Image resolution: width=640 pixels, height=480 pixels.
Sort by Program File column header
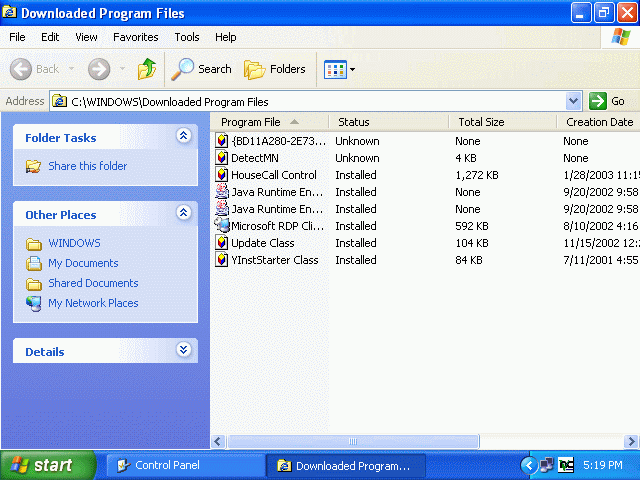coord(269,122)
